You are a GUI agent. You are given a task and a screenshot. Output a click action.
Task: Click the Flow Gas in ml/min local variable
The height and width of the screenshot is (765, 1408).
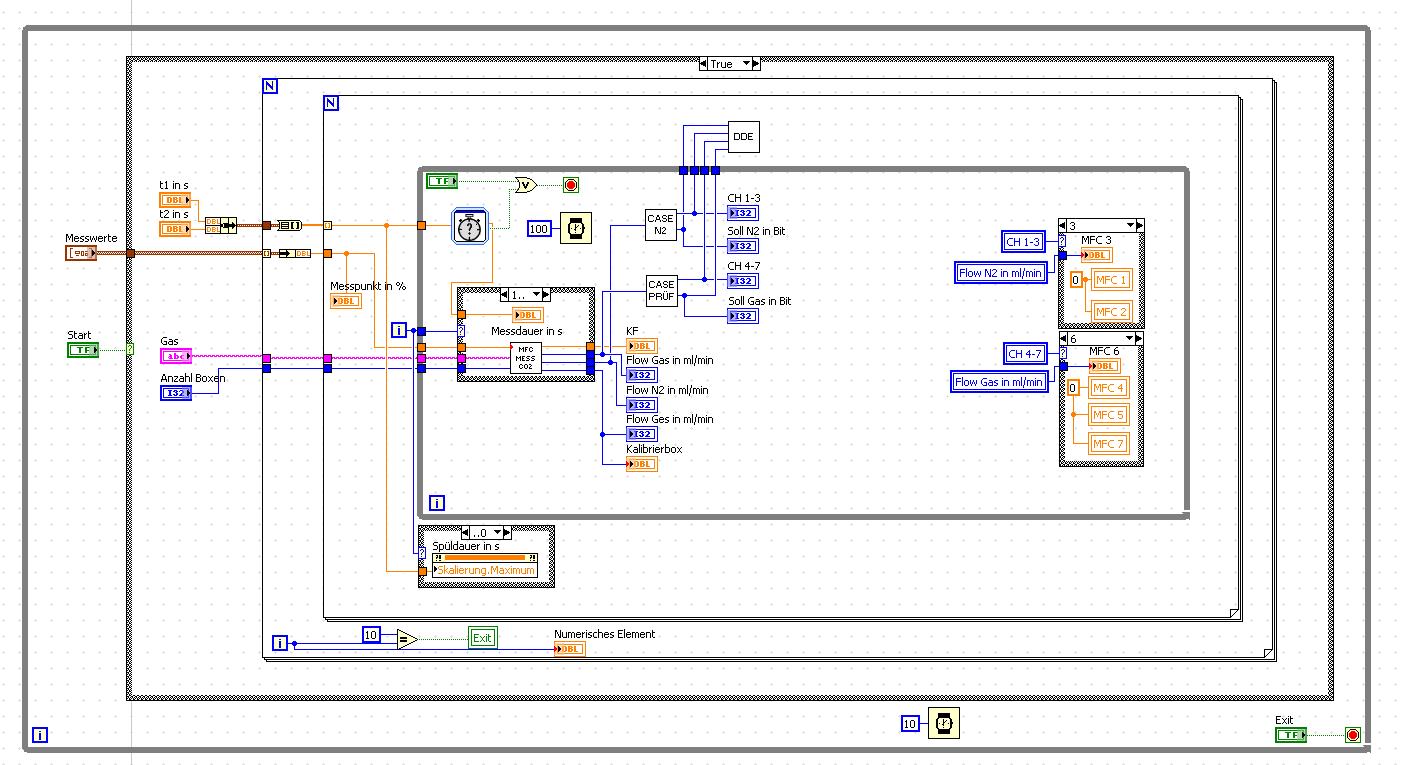(x=999, y=381)
